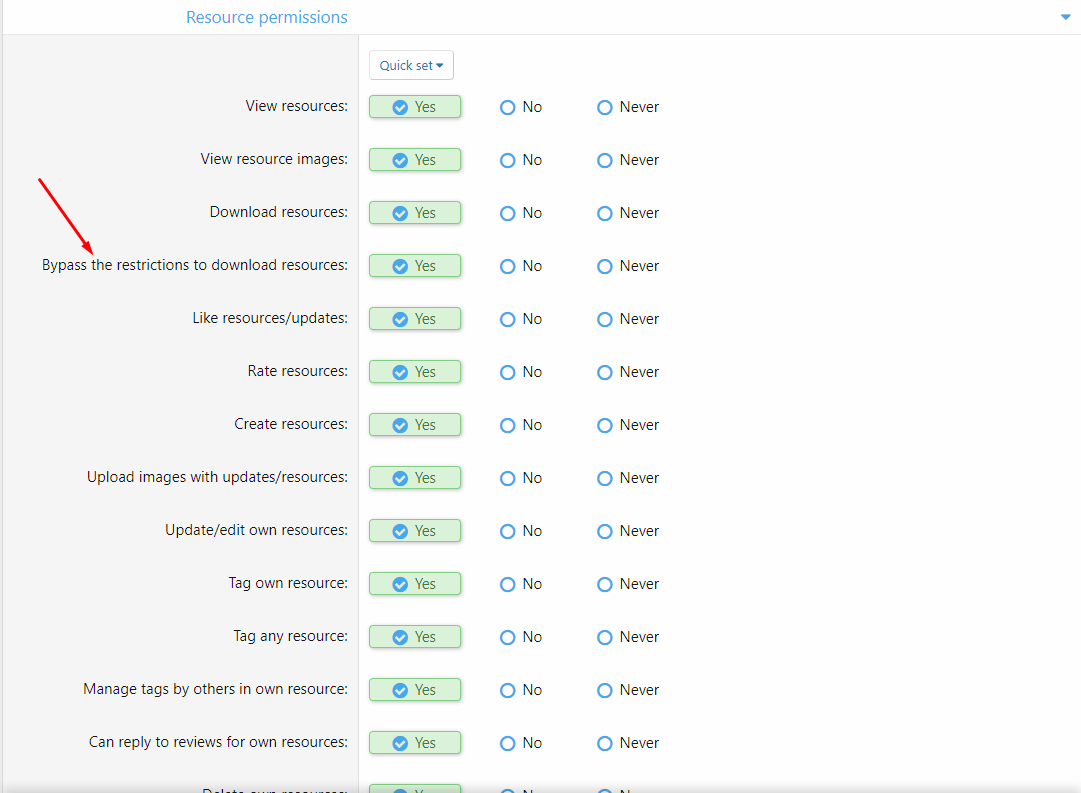The width and height of the screenshot is (1081, 793).
Task: Select No for Update/edit own resources
Action: (x=507, y=530)
